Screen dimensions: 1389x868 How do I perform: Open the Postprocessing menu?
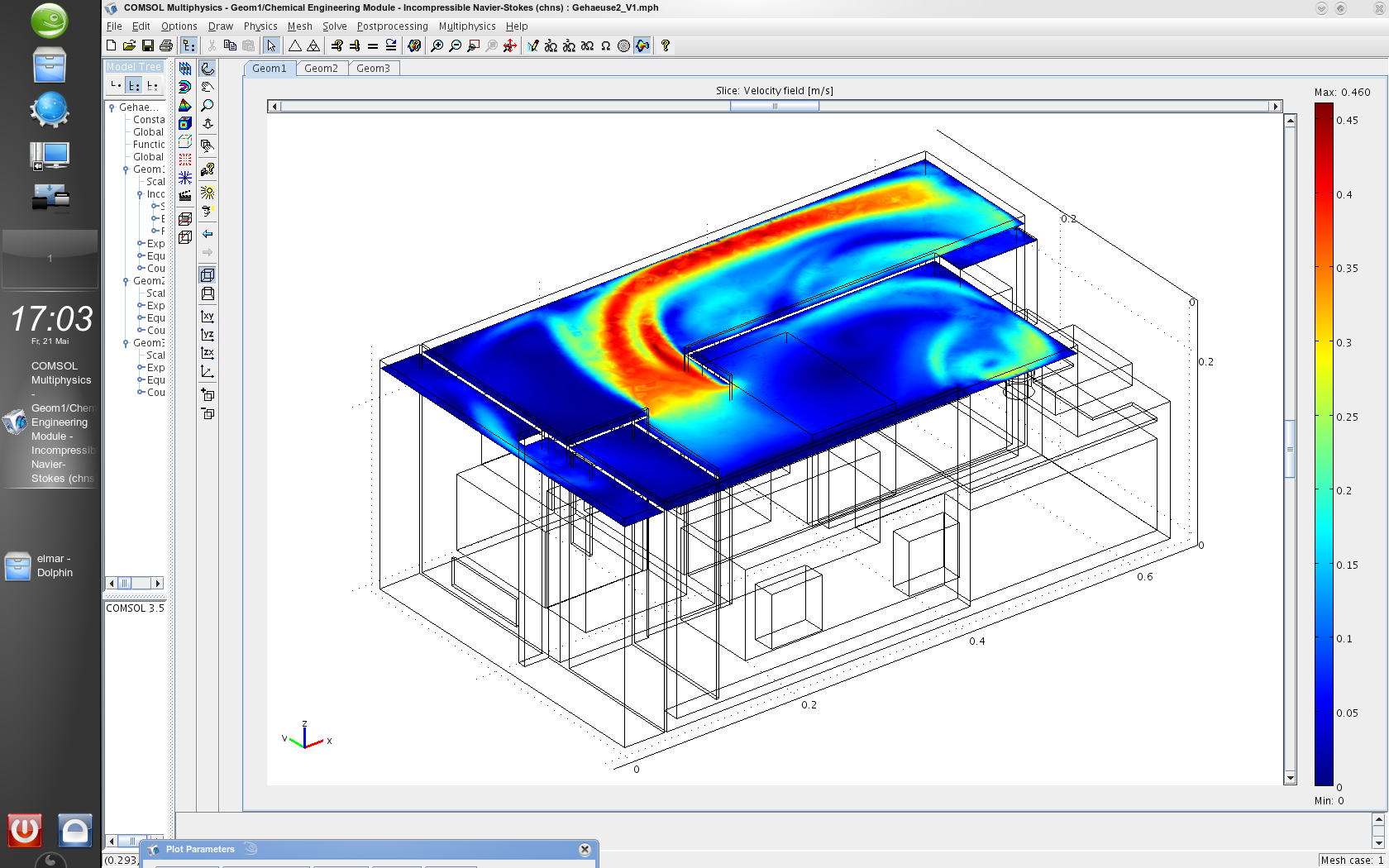pos(392,26)
